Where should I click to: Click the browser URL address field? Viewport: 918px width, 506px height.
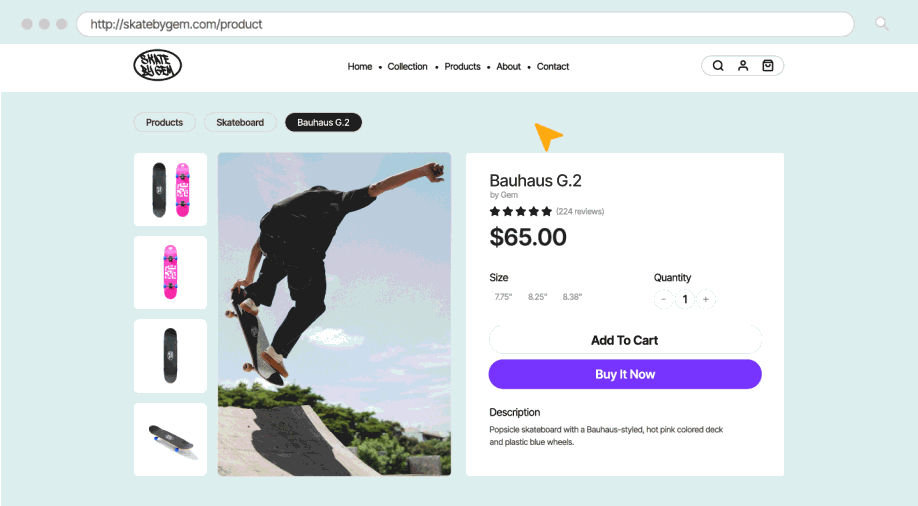[465, 24]
